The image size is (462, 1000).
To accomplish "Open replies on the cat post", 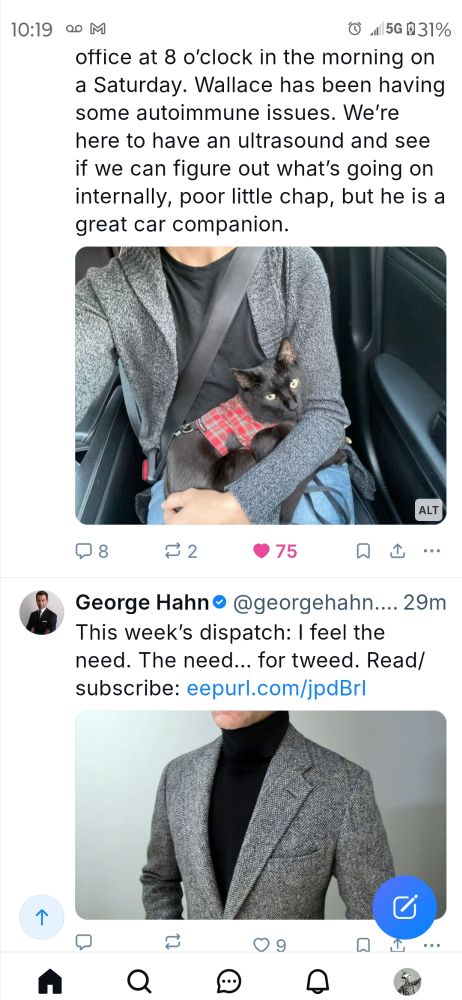I will click(x=92, y=551).
